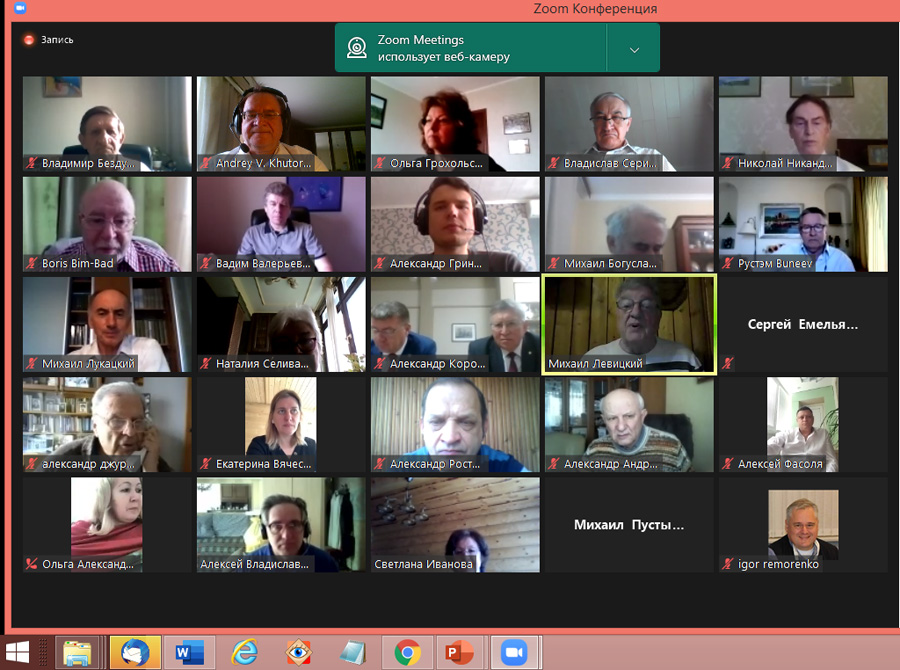Open PowerPoint from the taskbar

(x=459, y=652)
